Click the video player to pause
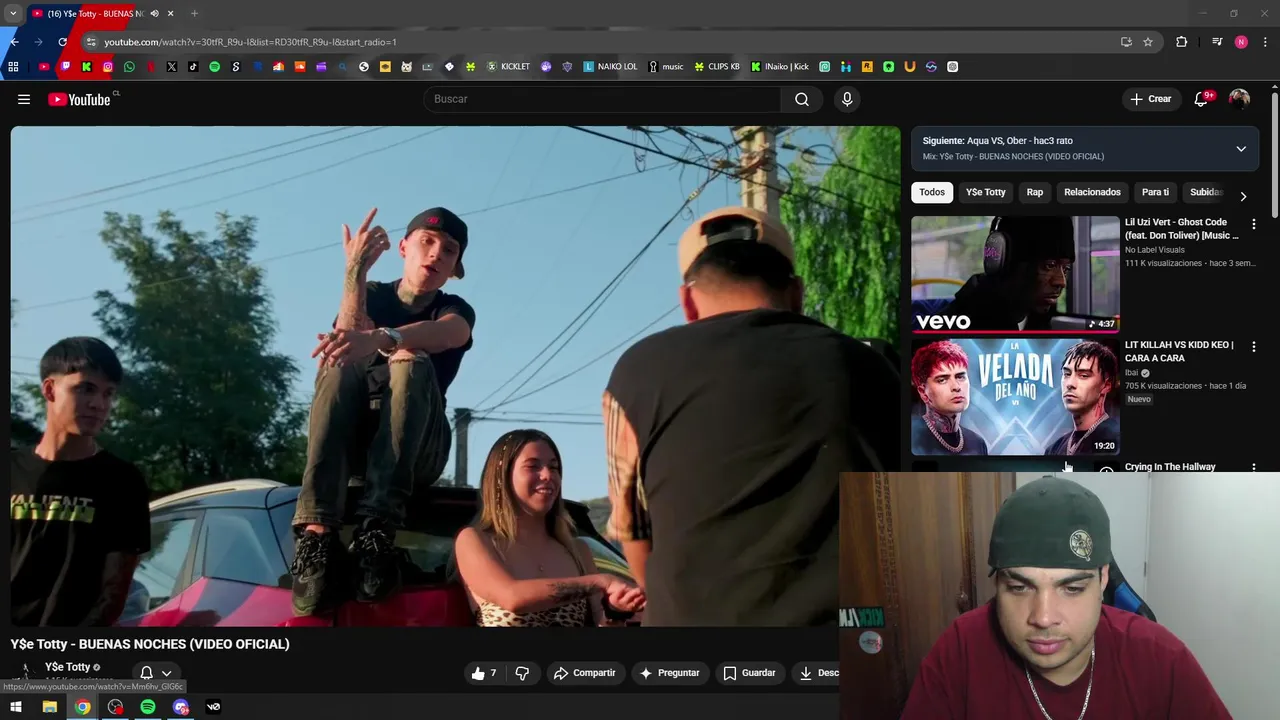The image size is (1280, 720). [x=455, y=376]
